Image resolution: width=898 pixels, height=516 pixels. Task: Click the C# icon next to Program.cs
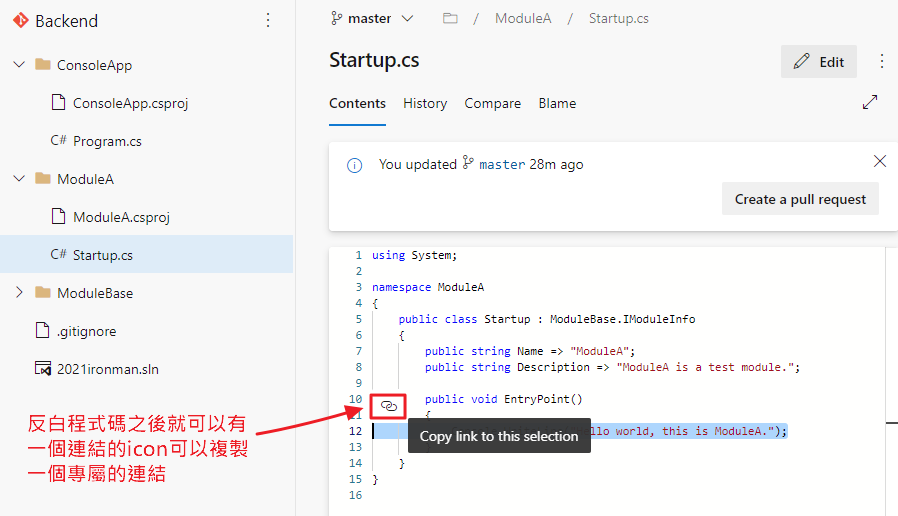(58, 141)
